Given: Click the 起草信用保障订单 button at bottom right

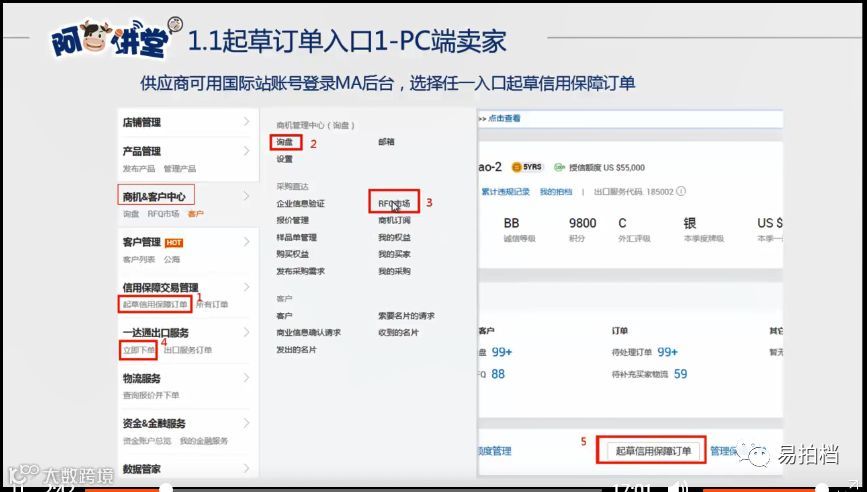Looking at the screenshot, I should (x=653, y=451).
